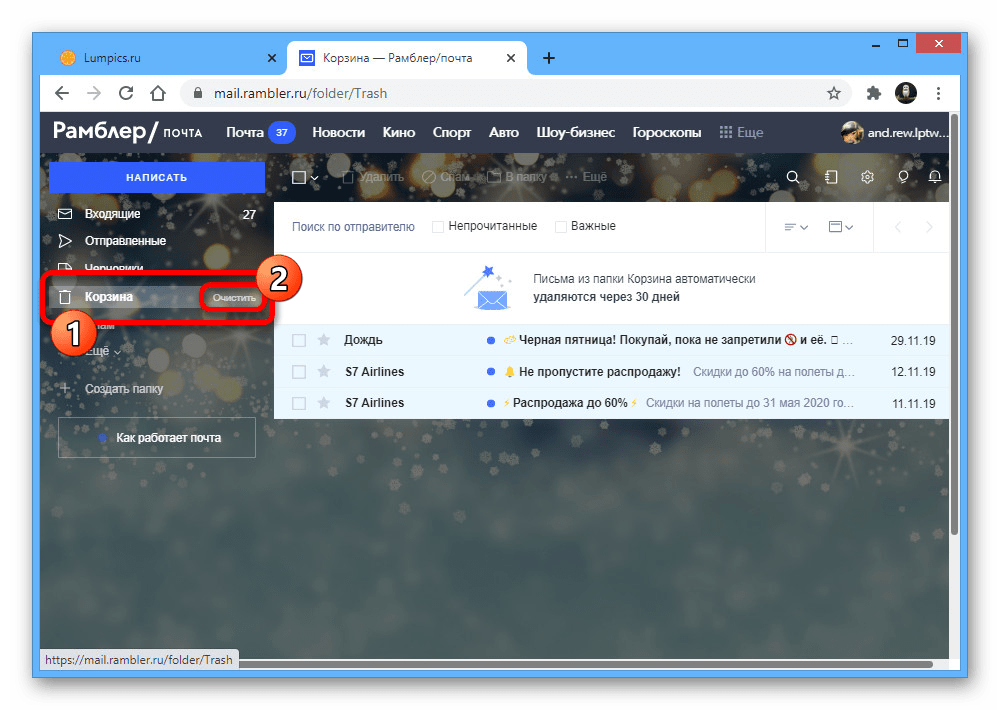Open mail settings gear icon
1000x710 pixels.
tap(867, 177)
